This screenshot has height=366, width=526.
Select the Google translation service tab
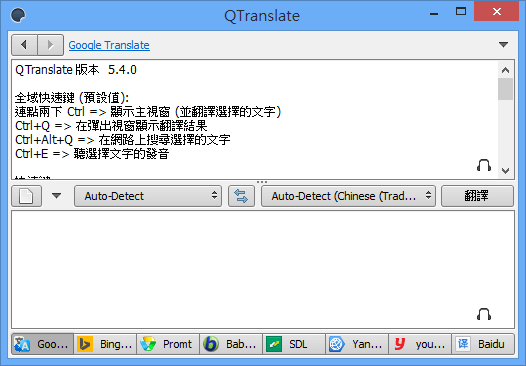coord(43,344)
